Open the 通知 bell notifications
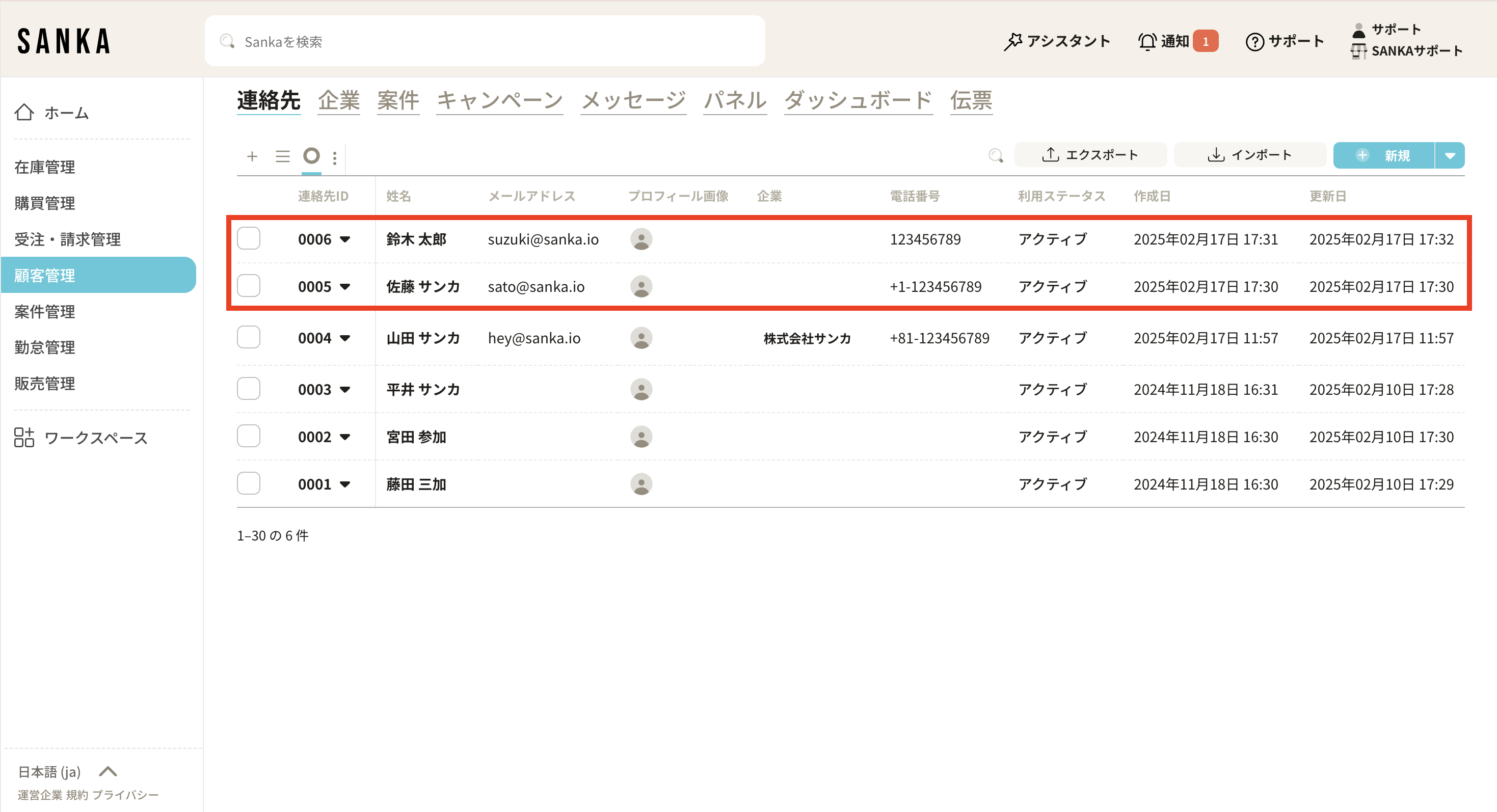Viewport: 1497px width, 812px height. (x=1147, y=41)
